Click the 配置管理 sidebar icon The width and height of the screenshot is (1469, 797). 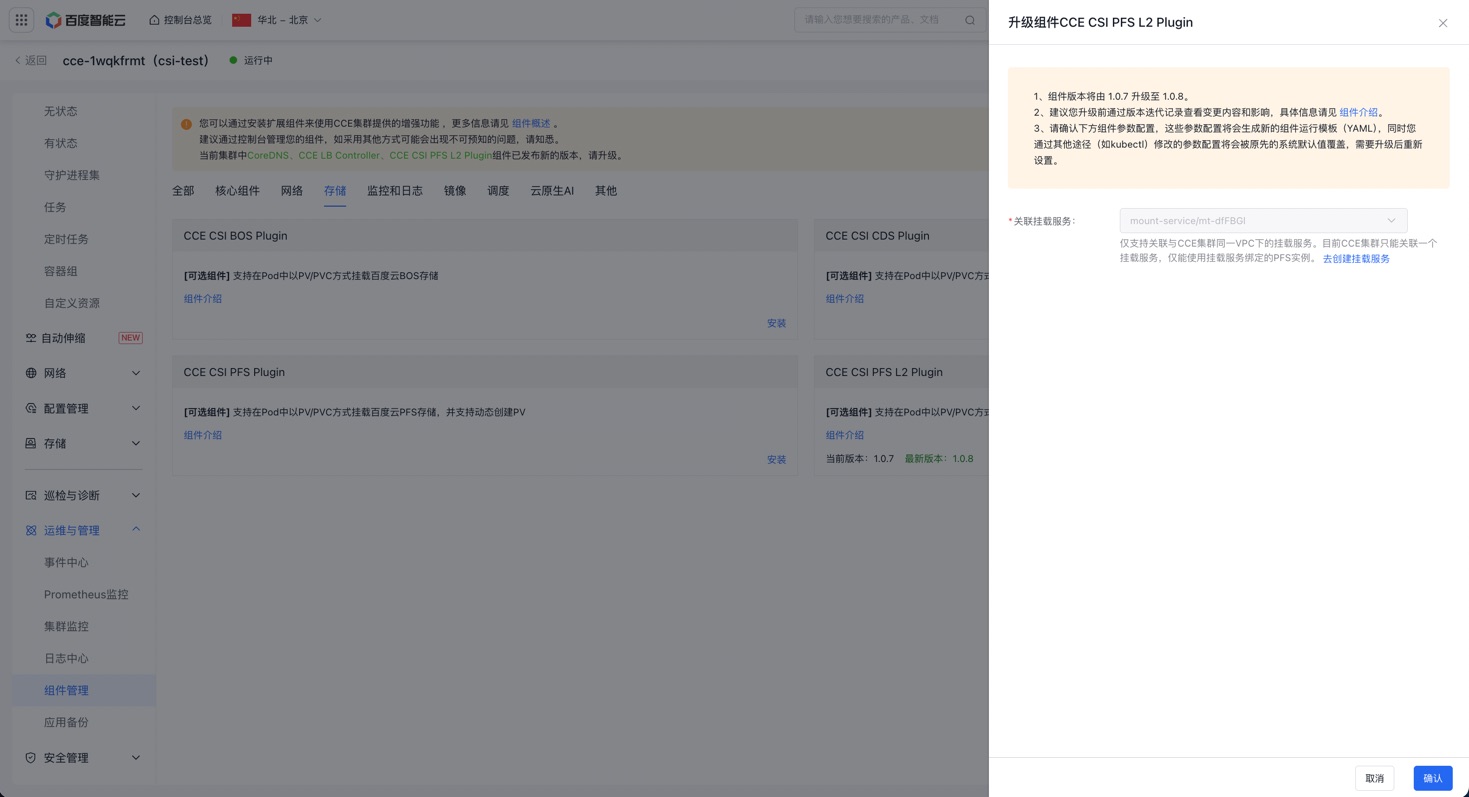(x=31, y=408)
